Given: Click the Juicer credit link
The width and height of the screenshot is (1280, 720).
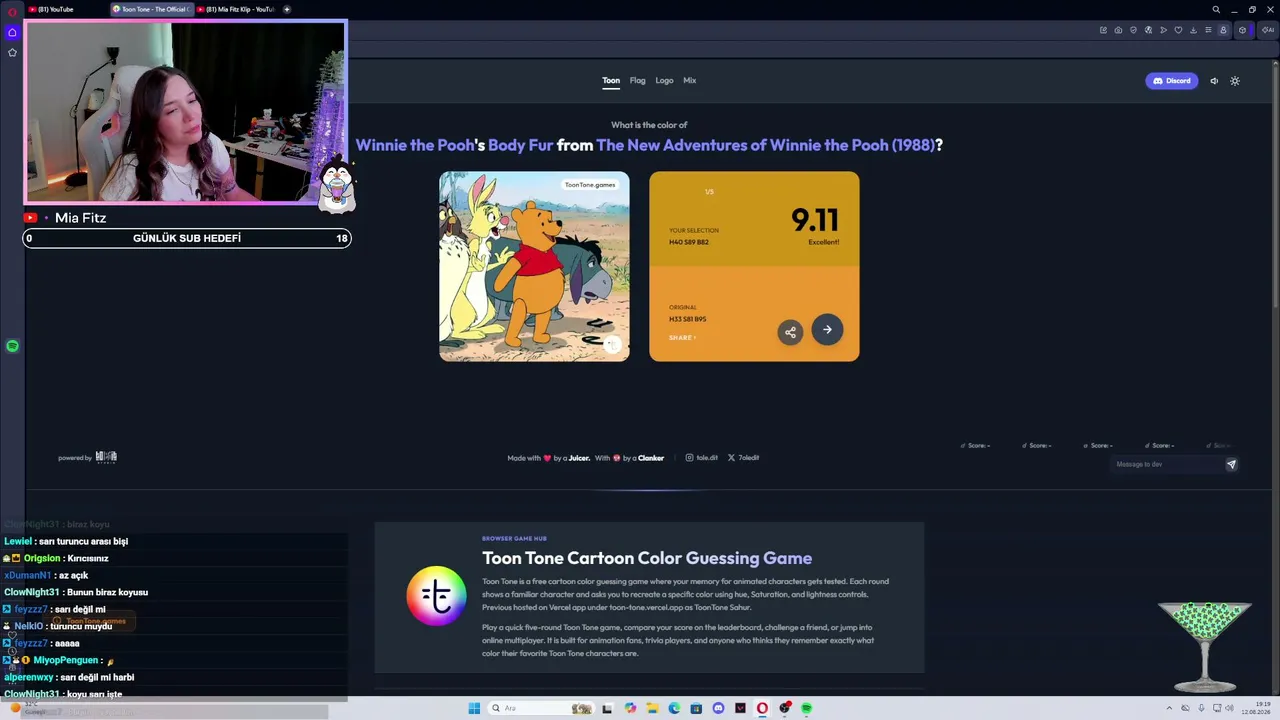Looking at the screenshot, I should tap(579, 458).
